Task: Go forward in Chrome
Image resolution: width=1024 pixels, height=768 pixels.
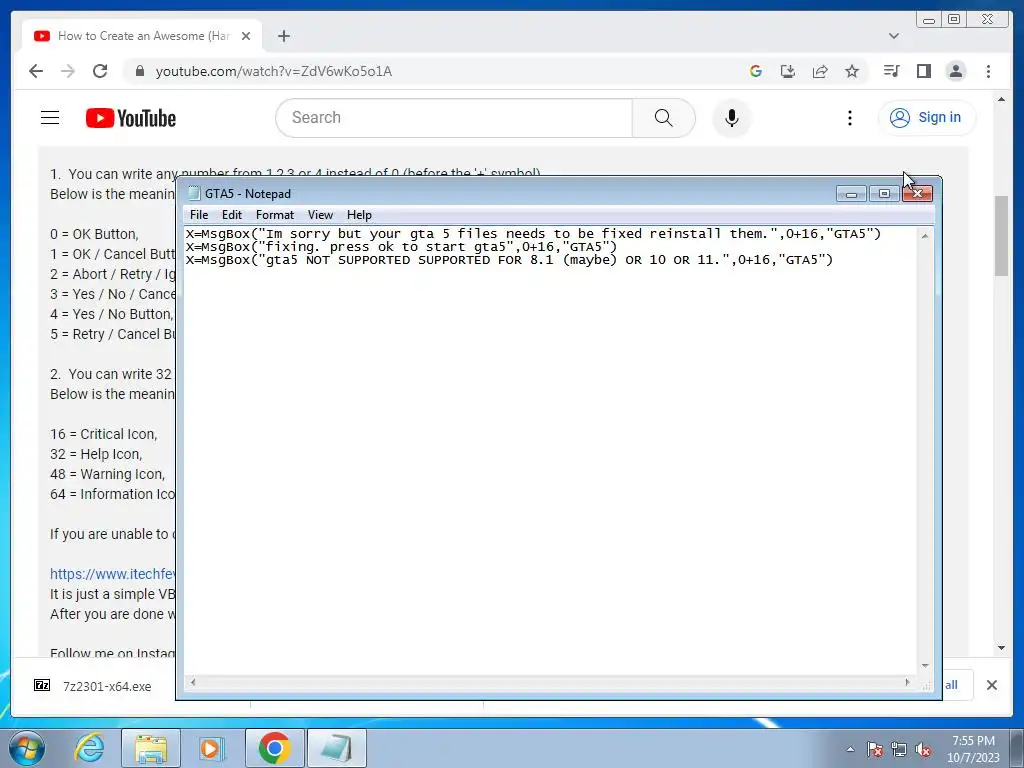Action: 68,71
